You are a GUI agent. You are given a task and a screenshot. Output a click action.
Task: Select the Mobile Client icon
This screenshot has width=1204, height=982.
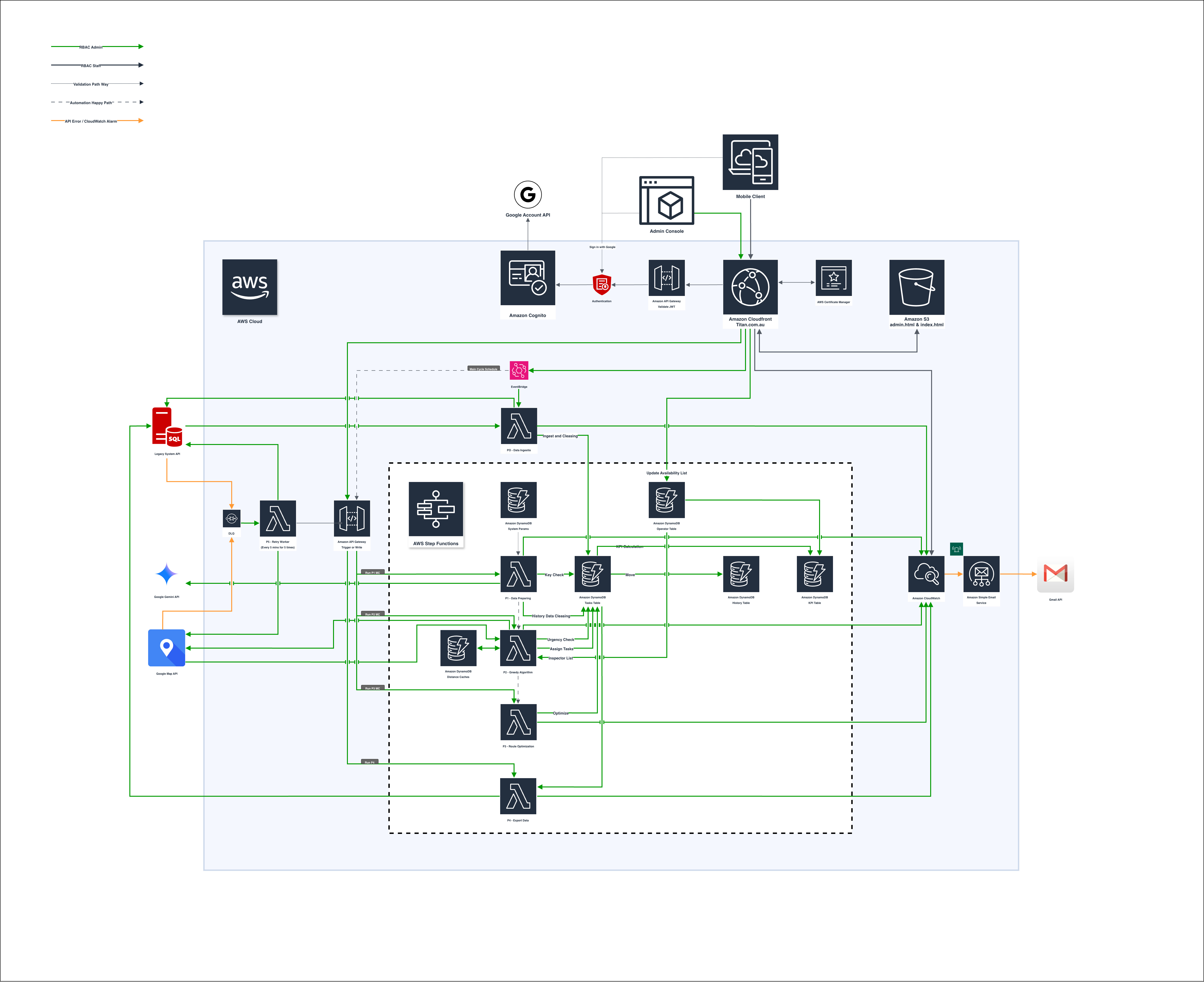(x=750, y=162)
